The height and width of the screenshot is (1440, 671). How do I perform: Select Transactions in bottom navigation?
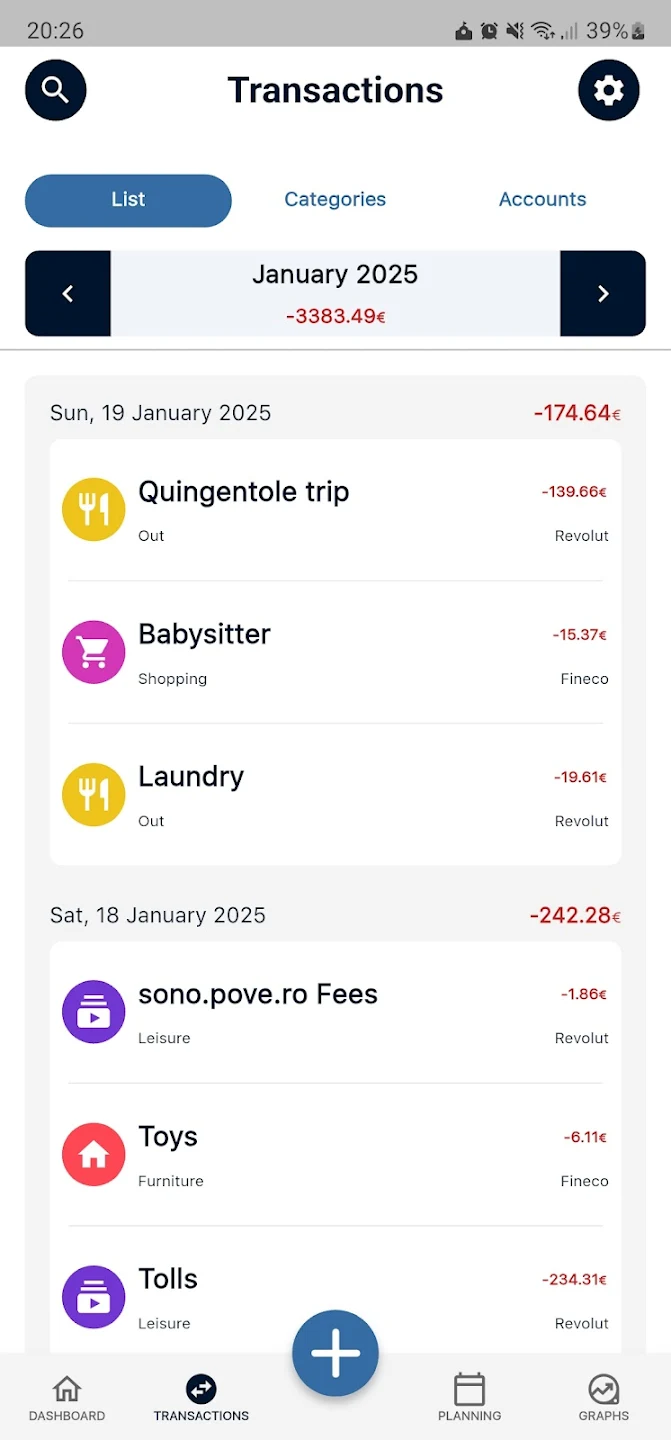201,1398
